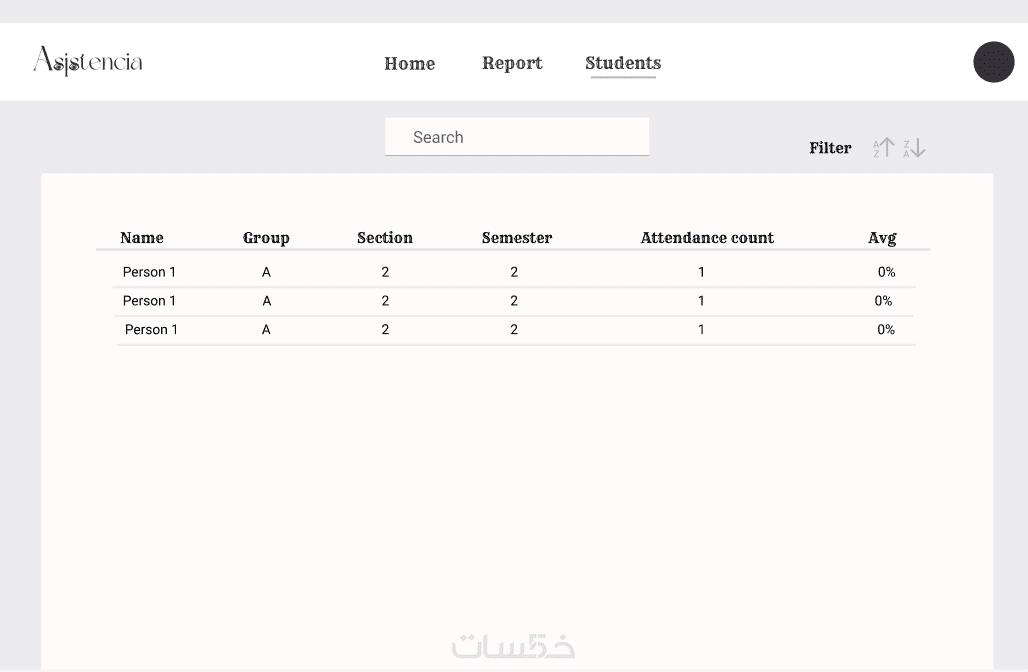Sort students Z to A descending

(x=914, y=148)
